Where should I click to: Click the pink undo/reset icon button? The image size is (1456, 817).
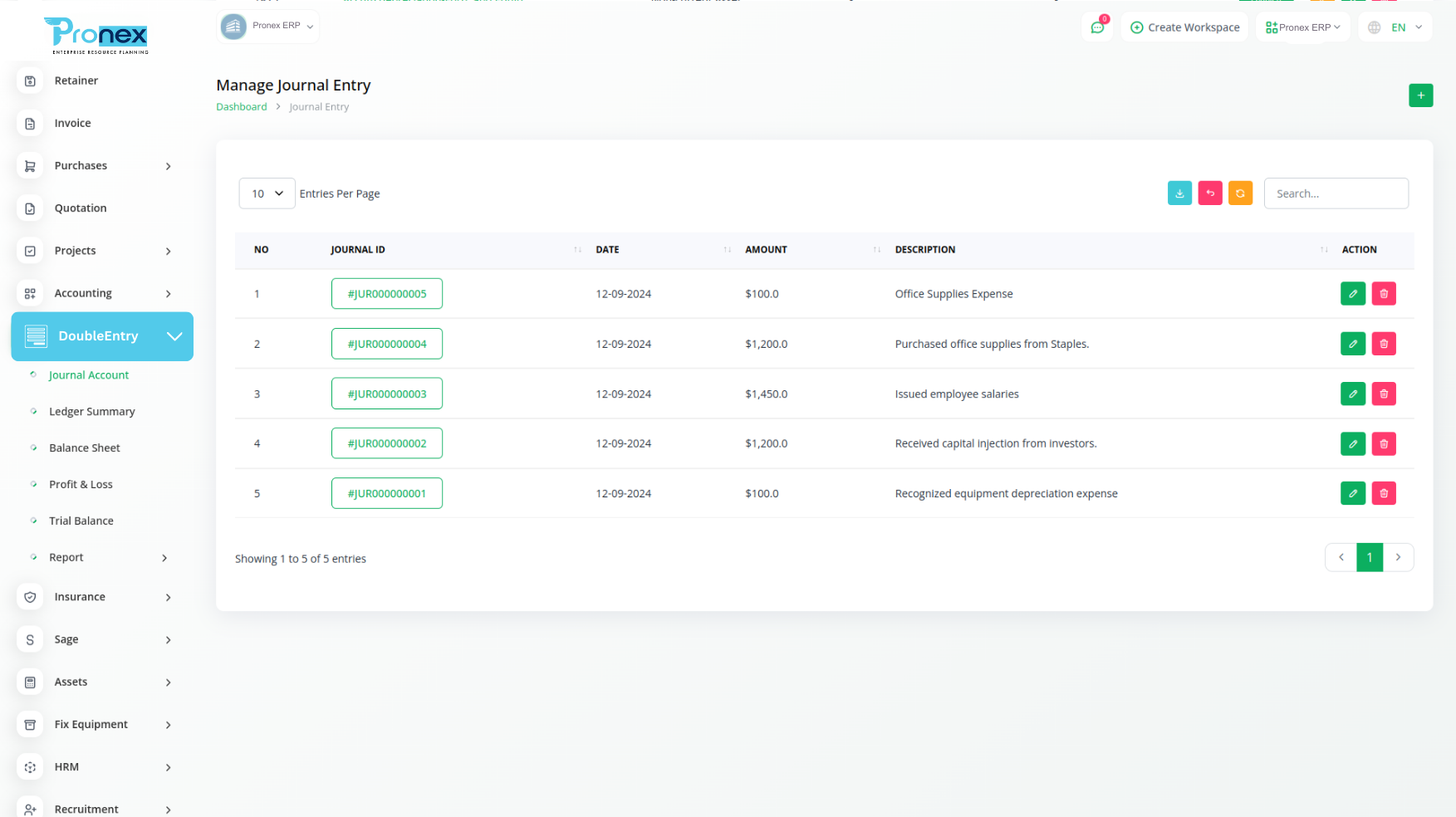(1210, 193)
